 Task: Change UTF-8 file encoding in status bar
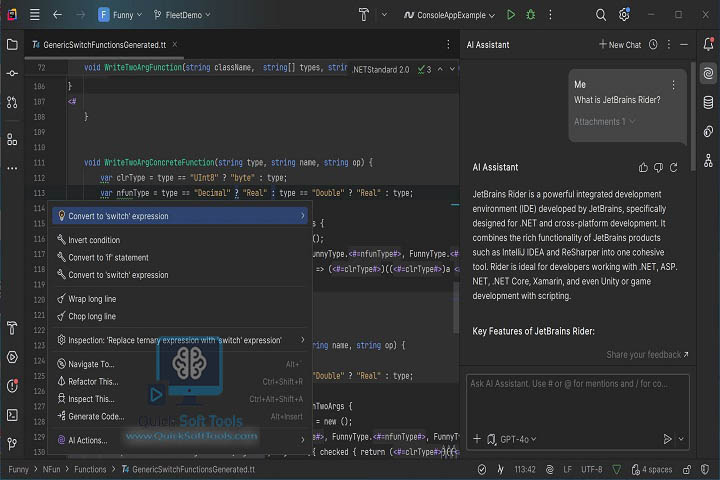pos(591,469)
